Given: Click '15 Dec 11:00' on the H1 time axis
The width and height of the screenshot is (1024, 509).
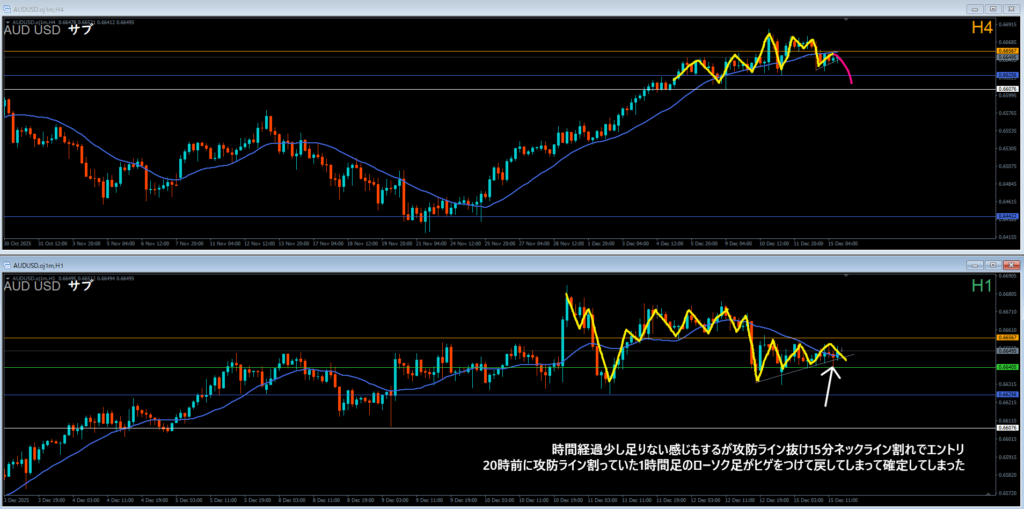Looking at the screenshot, I should tap(844, 499).
